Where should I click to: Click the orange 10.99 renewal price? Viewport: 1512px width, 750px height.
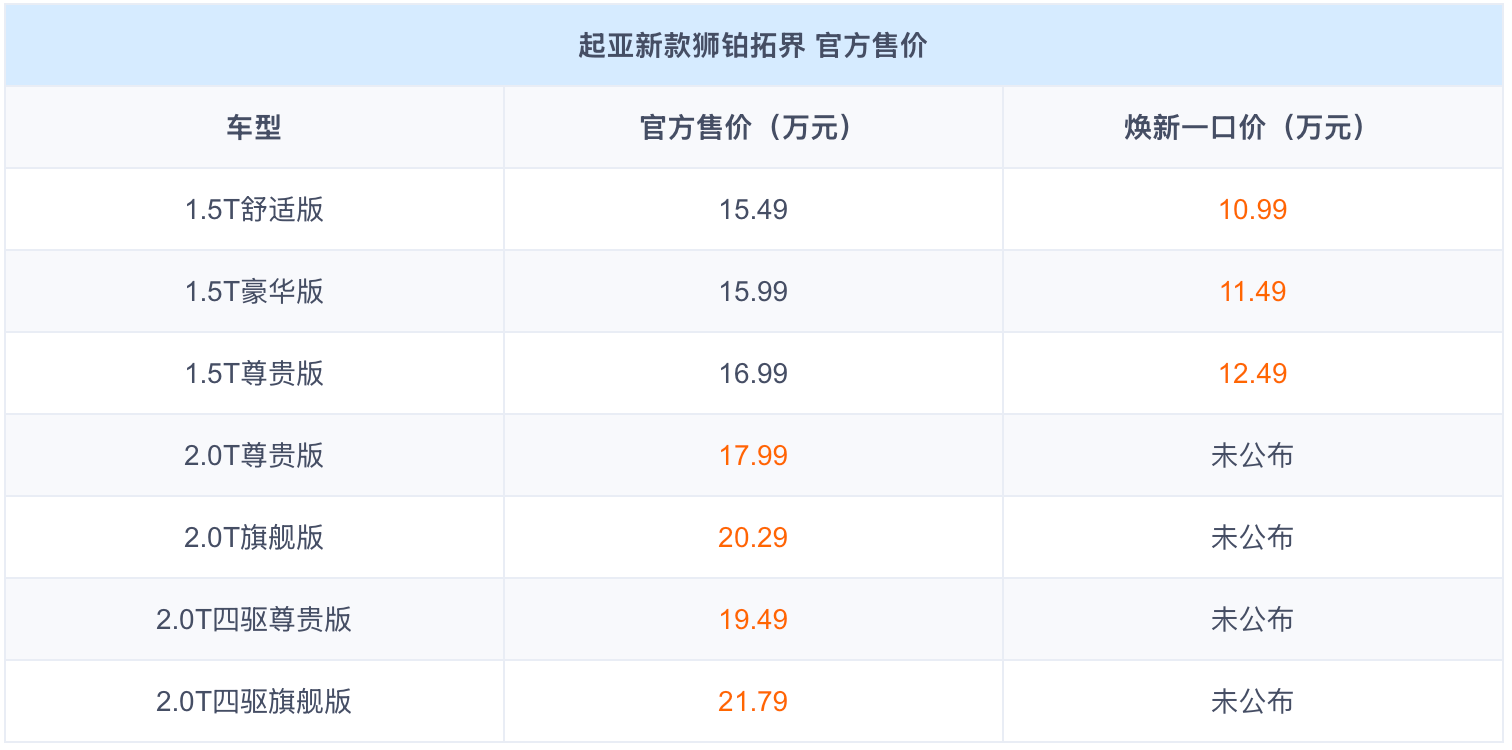tap(1252, 210)
